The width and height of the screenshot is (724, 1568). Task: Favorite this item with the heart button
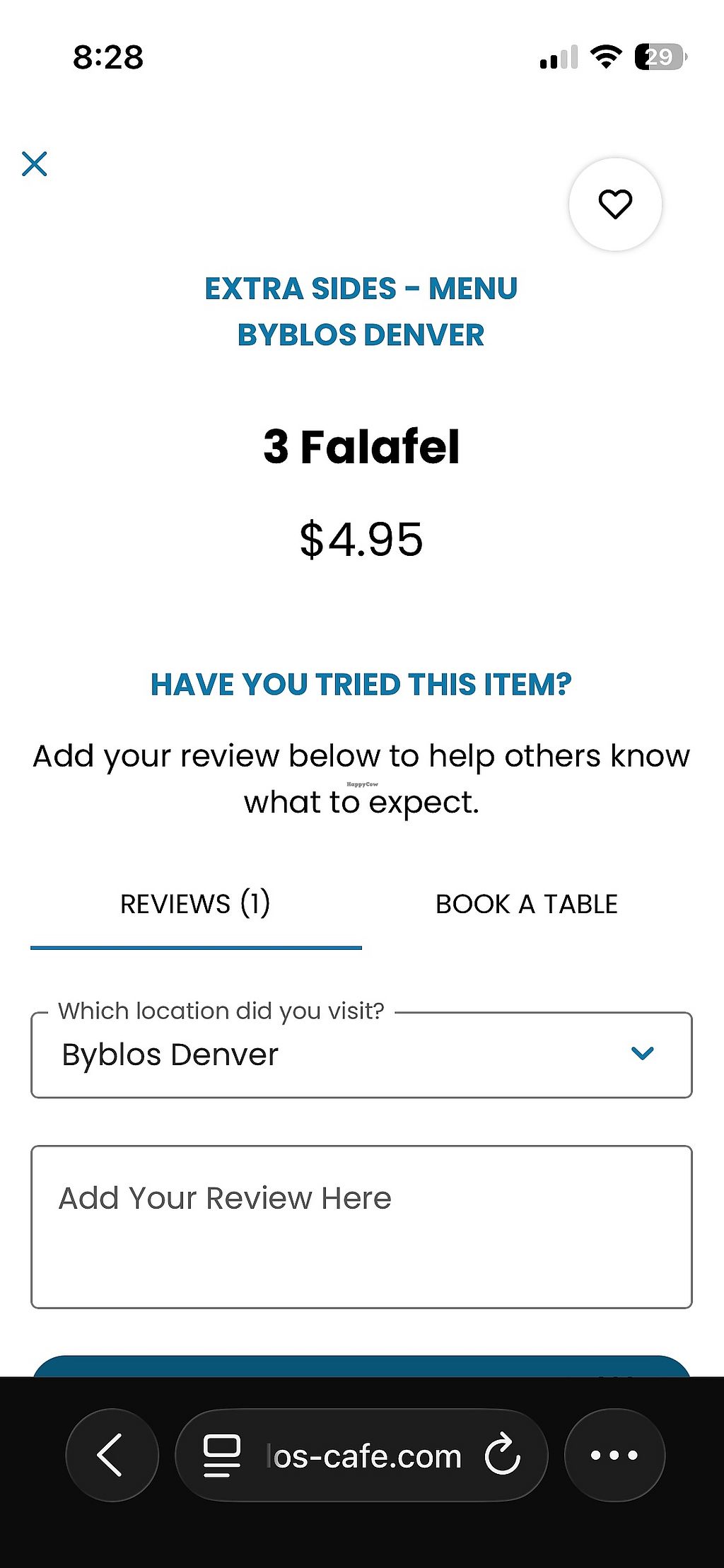click(x=615, y=204)
